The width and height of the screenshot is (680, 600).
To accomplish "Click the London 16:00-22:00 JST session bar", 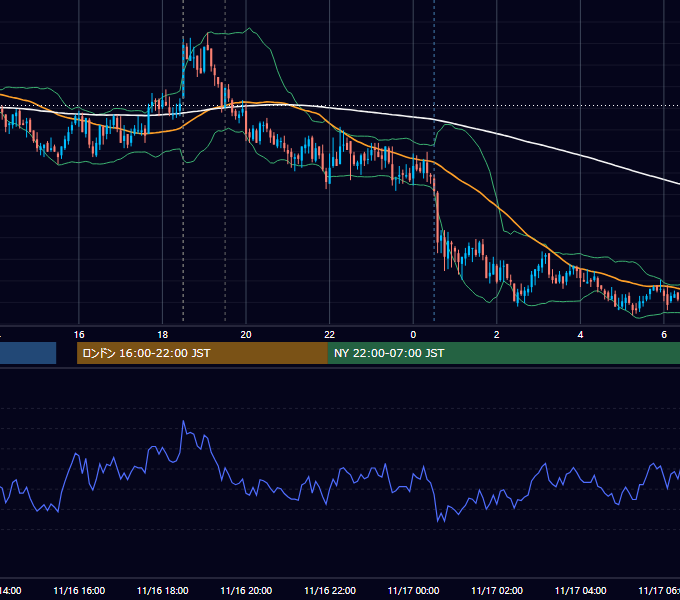I will (x=202, y=353).
